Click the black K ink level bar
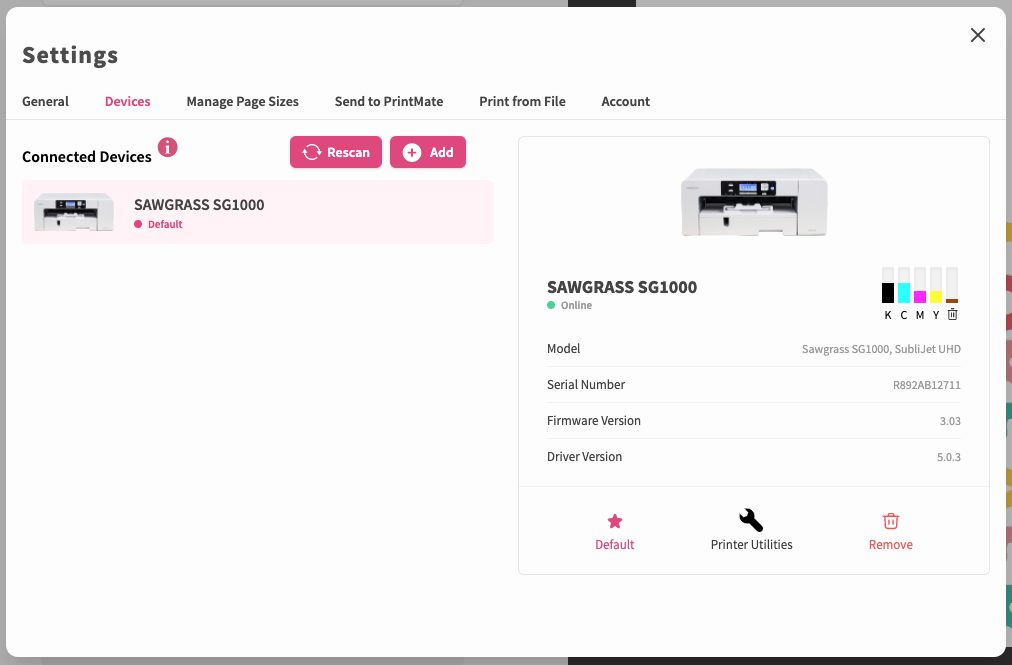Screen dimensions: 1012x665 888,285
